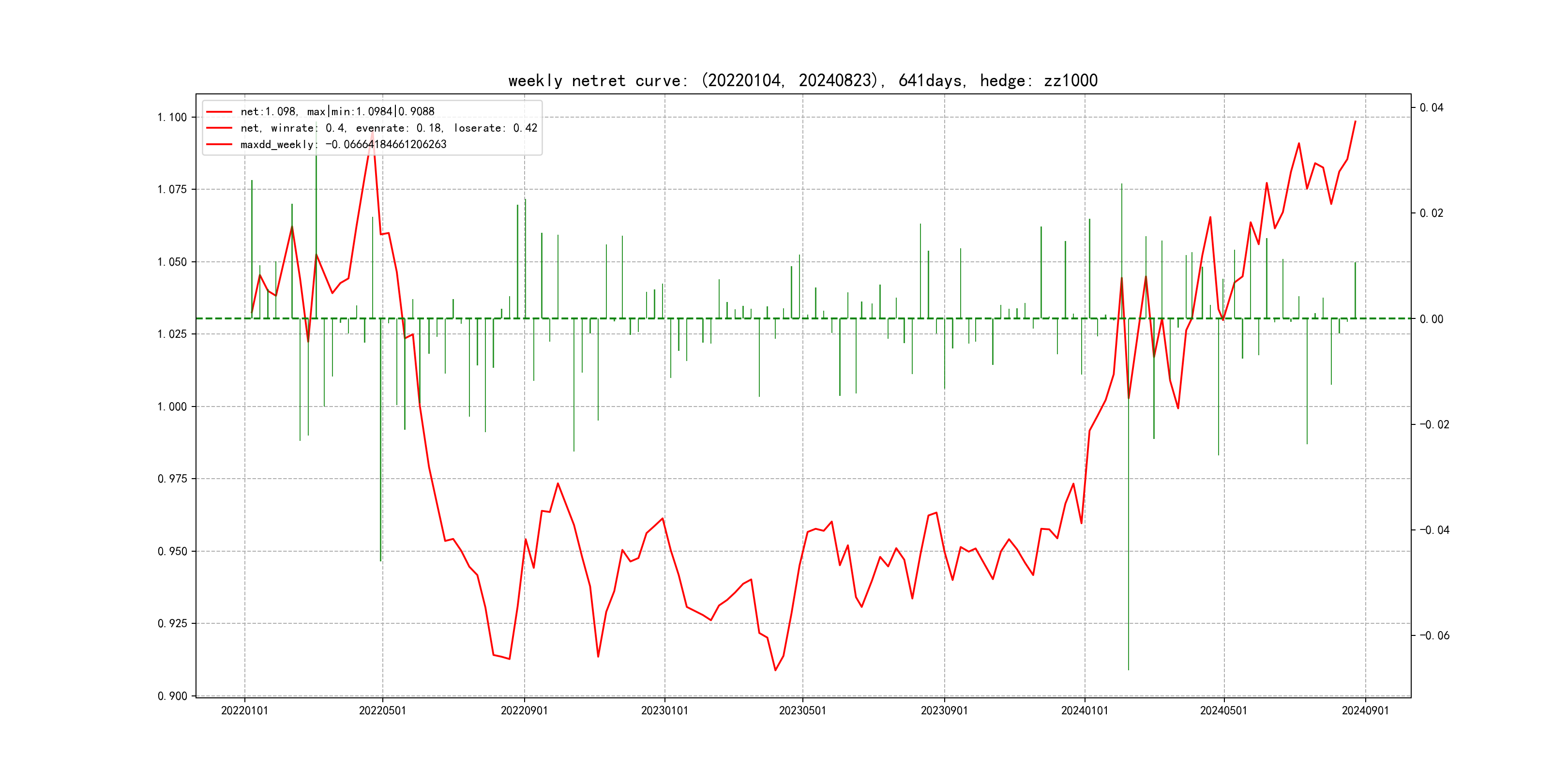Click the 20230101 x-axis label
The width and height of the screenshot is (1568, 784).
[664, 710]
